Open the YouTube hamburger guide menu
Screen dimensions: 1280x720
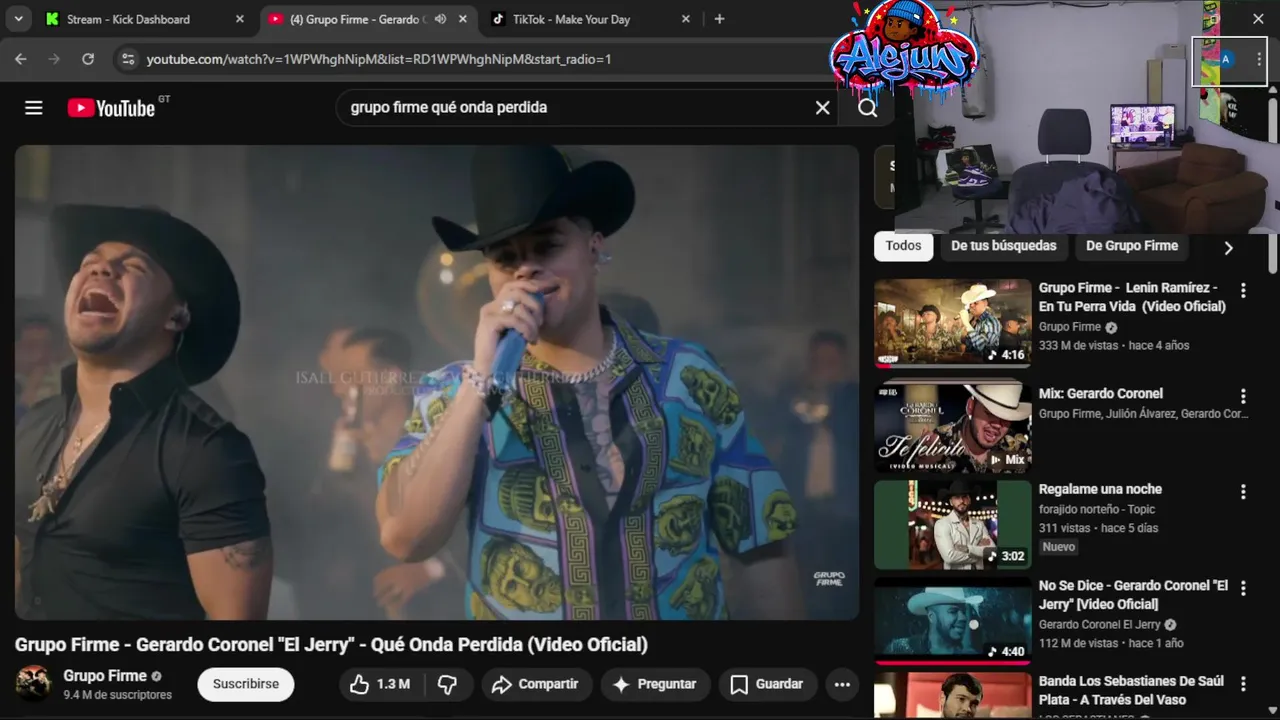(34, 108)
